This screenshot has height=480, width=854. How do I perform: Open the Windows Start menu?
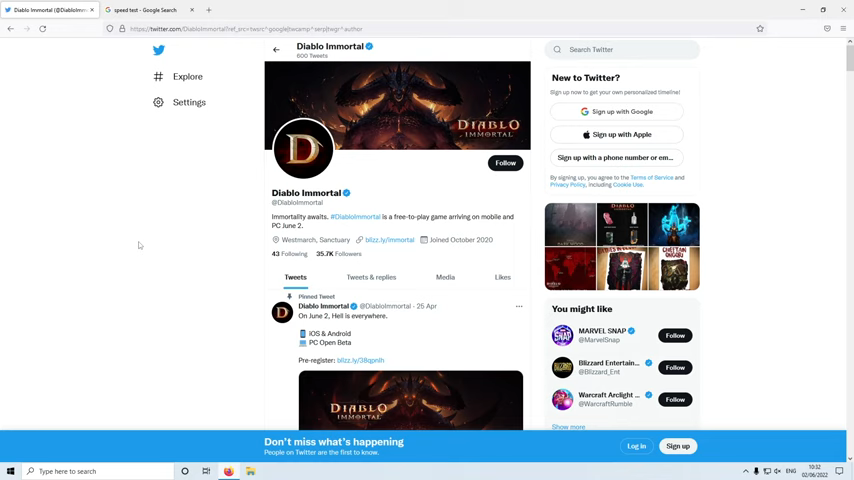(10, 471)
